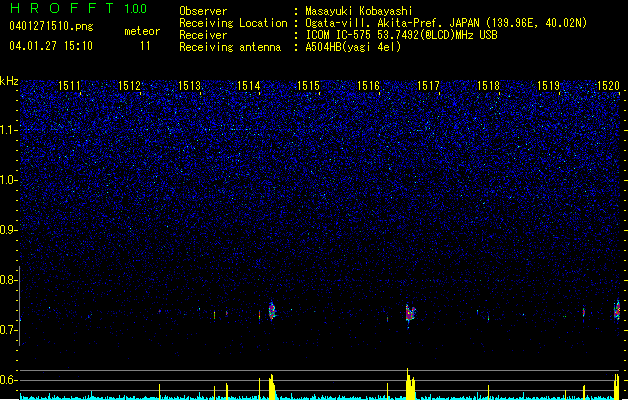Click the 0.6 kHz axis label
This screenshot has width=629, height=400.
[8, 380]
